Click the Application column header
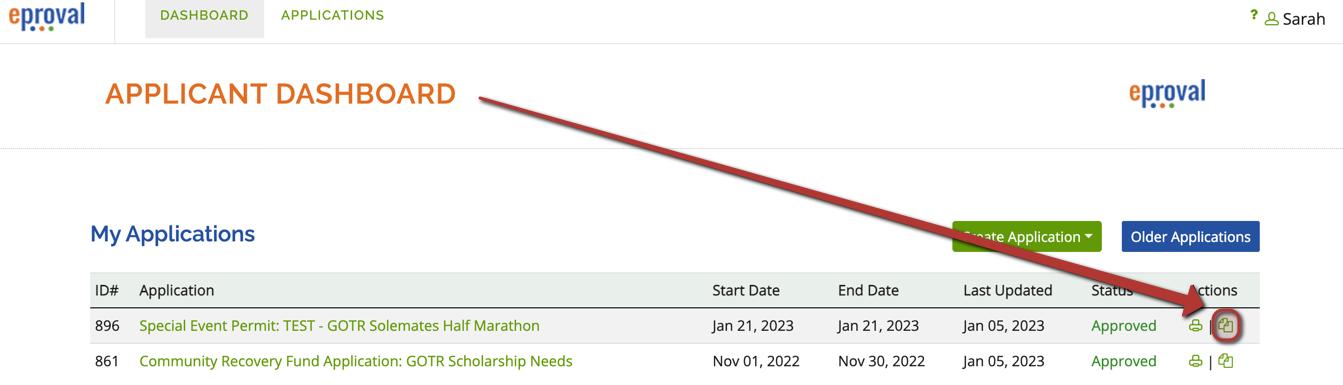This screenshot has height=385, width=1343. [x=177, y=291]
